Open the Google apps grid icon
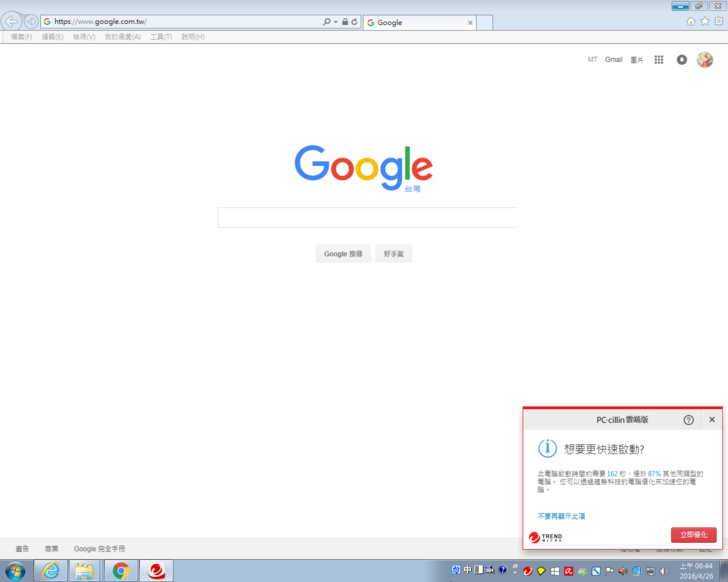Viewport: 728px width, 582px height. pyautogui.click(x=659, y=59)
